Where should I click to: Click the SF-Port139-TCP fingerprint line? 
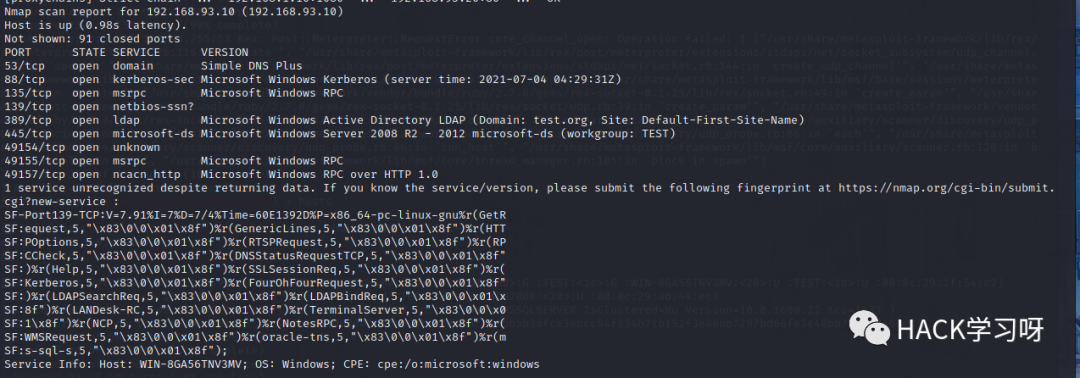(x=256, y=215)
